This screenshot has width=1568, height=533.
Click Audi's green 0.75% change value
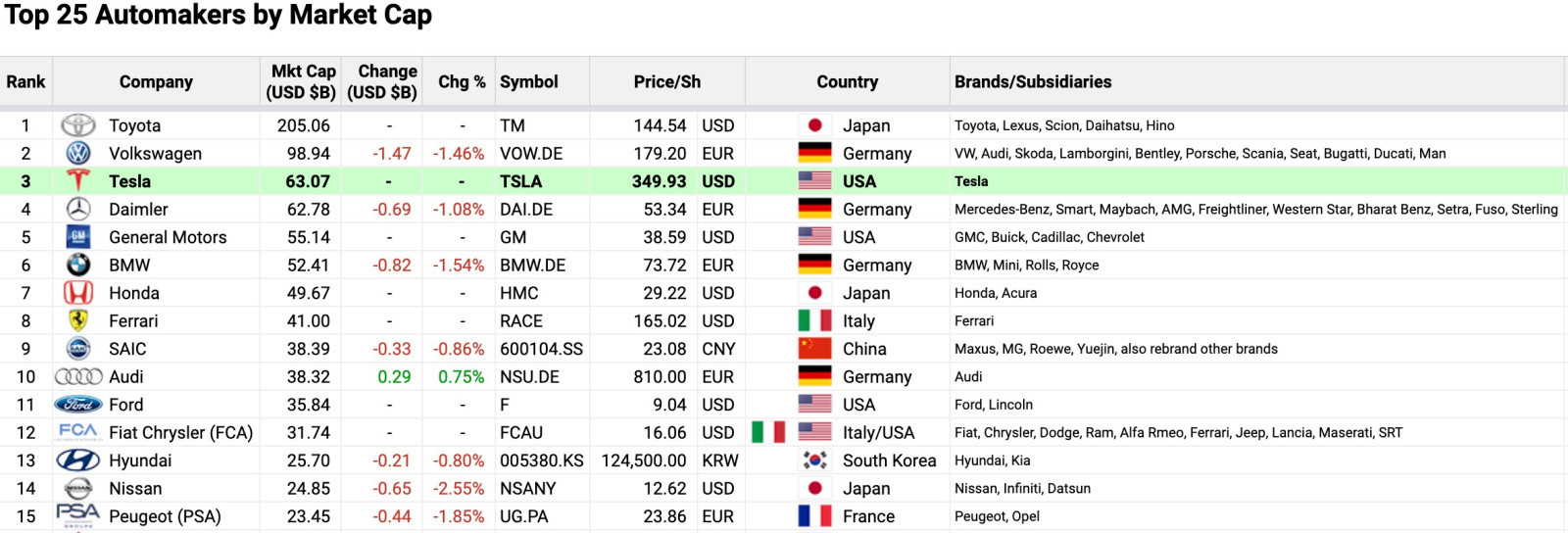(x=461, y=377)
